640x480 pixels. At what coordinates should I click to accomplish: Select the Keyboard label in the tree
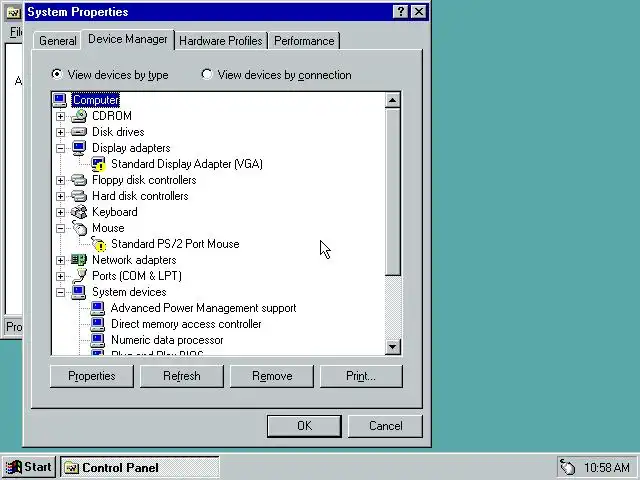[x=115, y=212]
